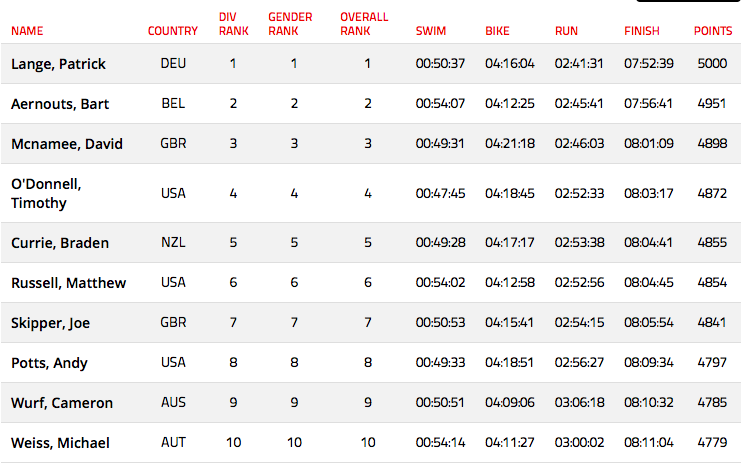Click the RUN column header

point(566,31)
